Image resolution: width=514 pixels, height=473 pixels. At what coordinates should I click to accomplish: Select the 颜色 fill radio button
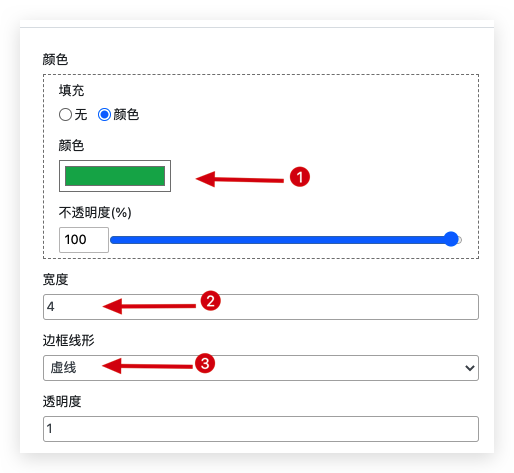pyautogui.click(x=104, y=115)
